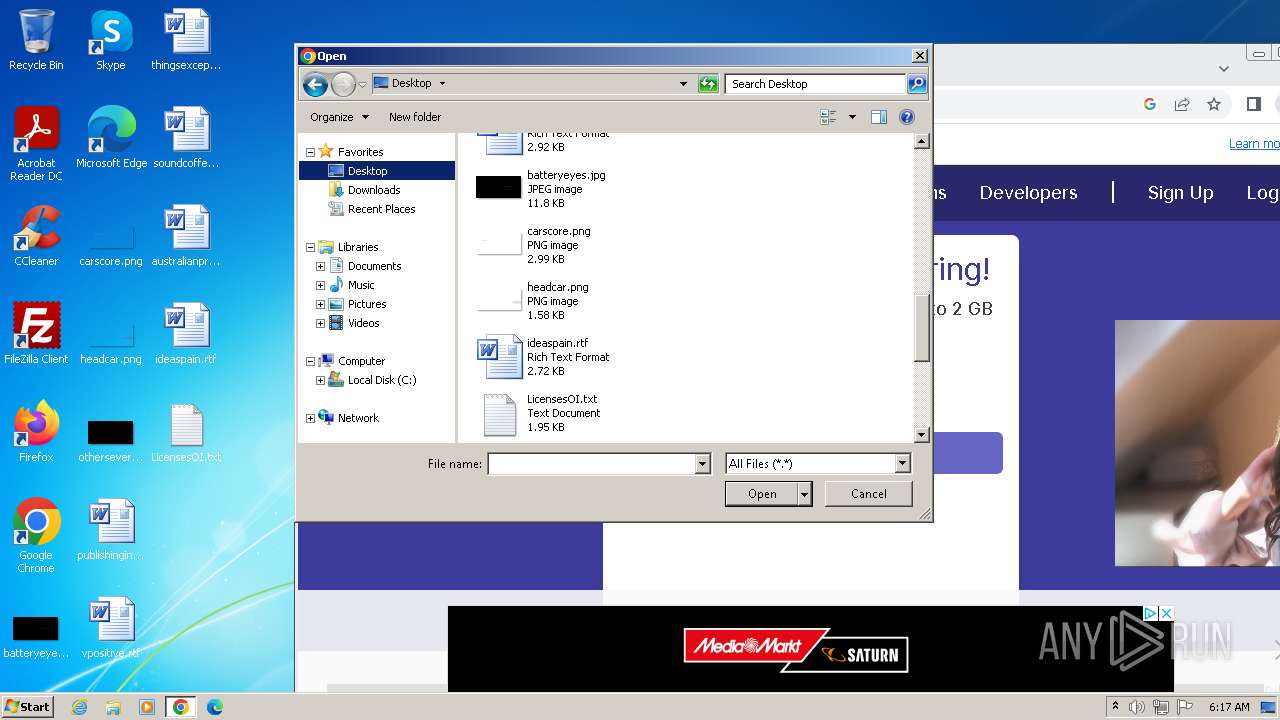Select the publishingin desktop Word document
The image size is (1280, 720).
click(x=111, y=530)
